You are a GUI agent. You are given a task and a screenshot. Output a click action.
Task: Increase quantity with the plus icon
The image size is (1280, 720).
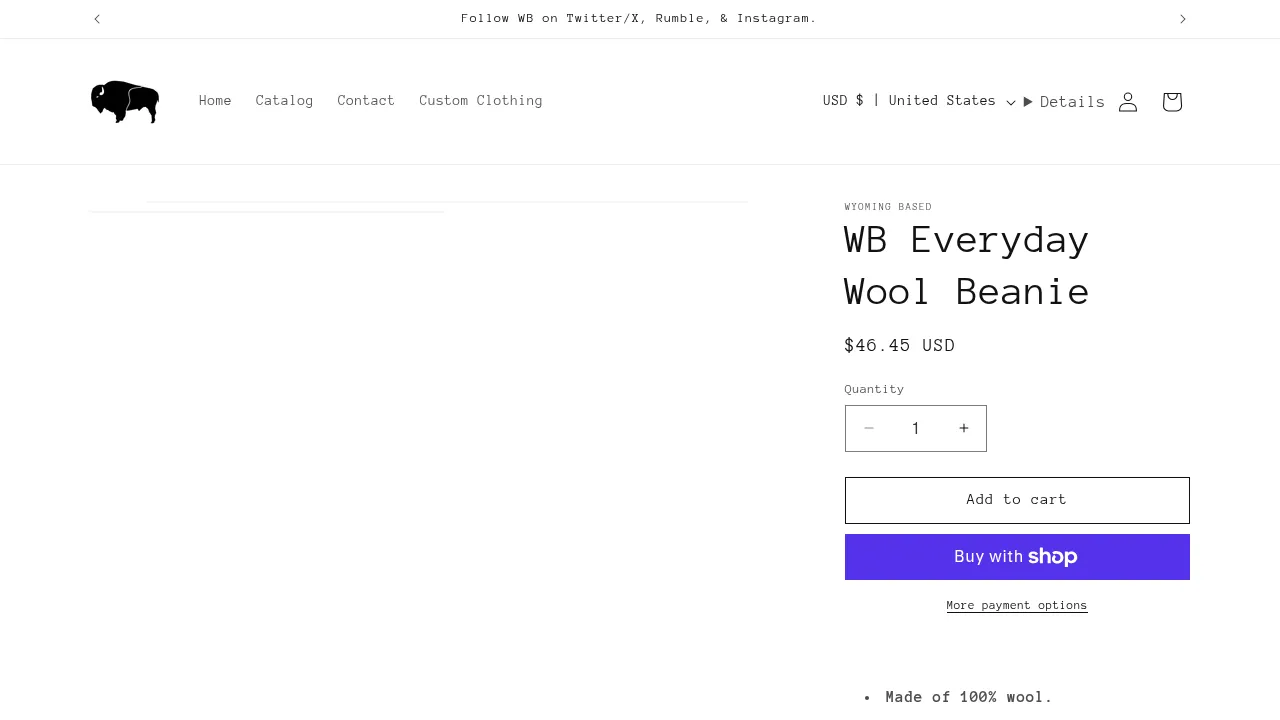point(963,428)
